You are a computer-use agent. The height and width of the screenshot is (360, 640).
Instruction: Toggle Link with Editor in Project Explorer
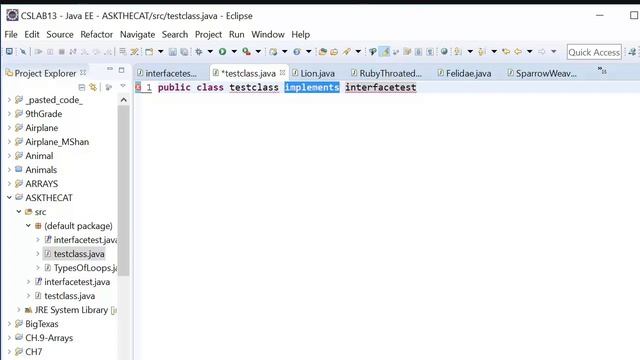pyautogui.click(x=93, y=87)
